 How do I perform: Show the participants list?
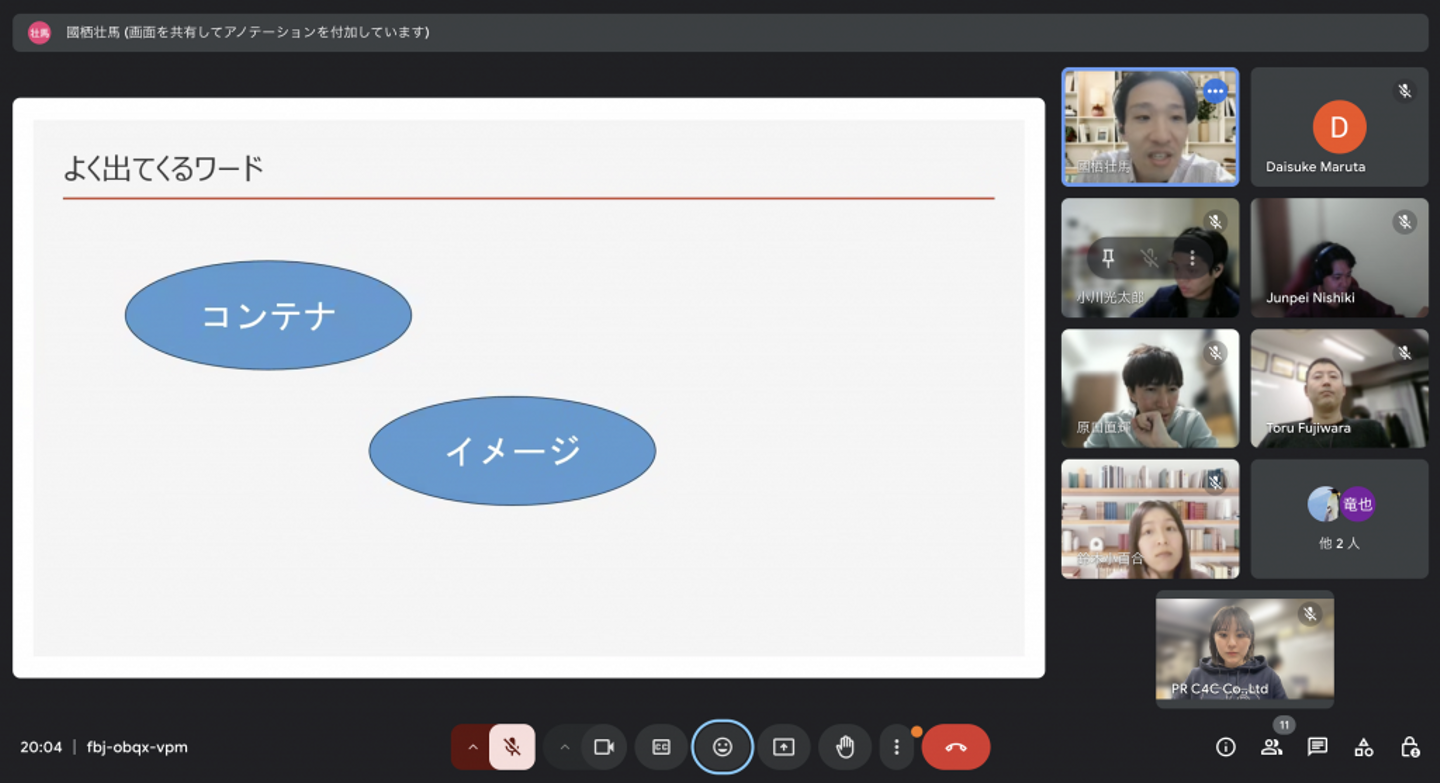pyautogui.click(x=1271, y=747)
